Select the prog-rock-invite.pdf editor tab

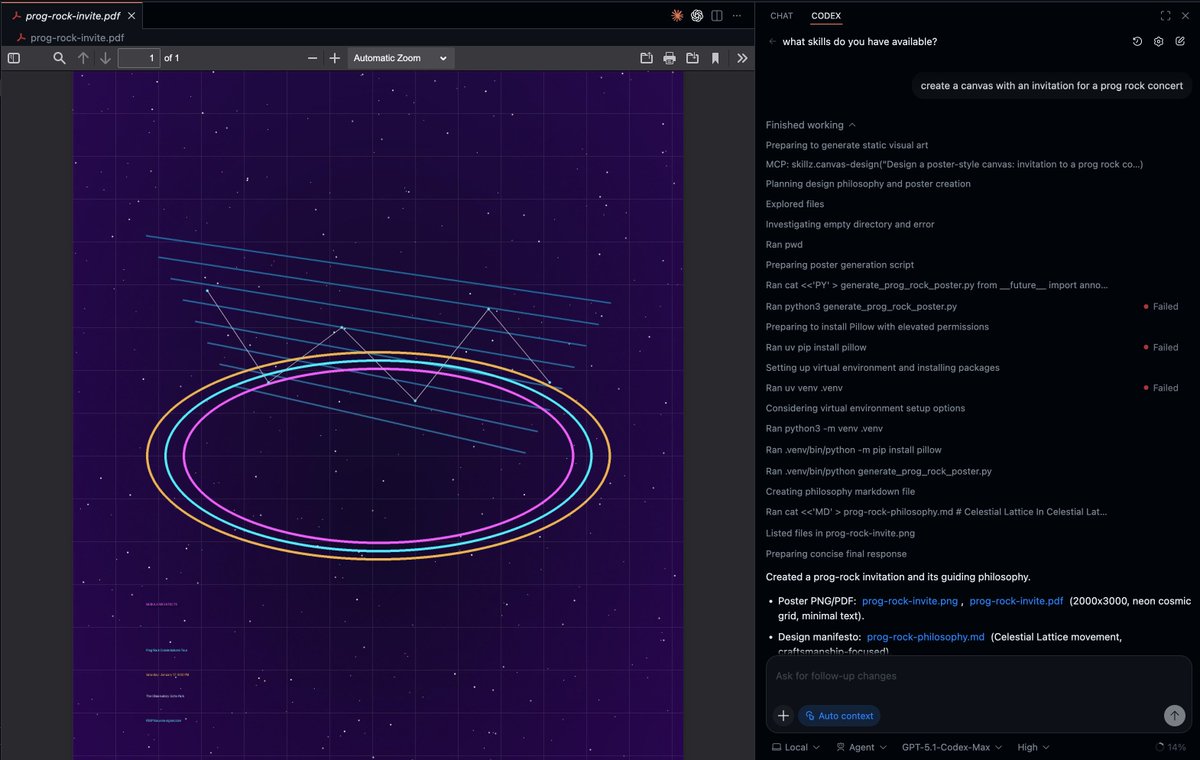72,15
